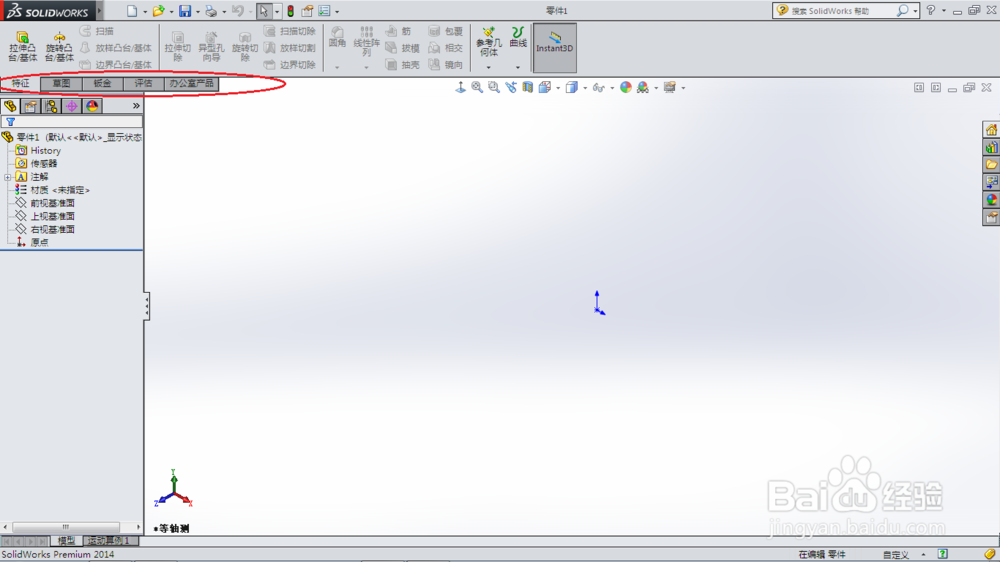Open FeatureManager design tree tab icon
Image resolution: width=1000 pixels, height=562 pixels.
coord(10,106)
